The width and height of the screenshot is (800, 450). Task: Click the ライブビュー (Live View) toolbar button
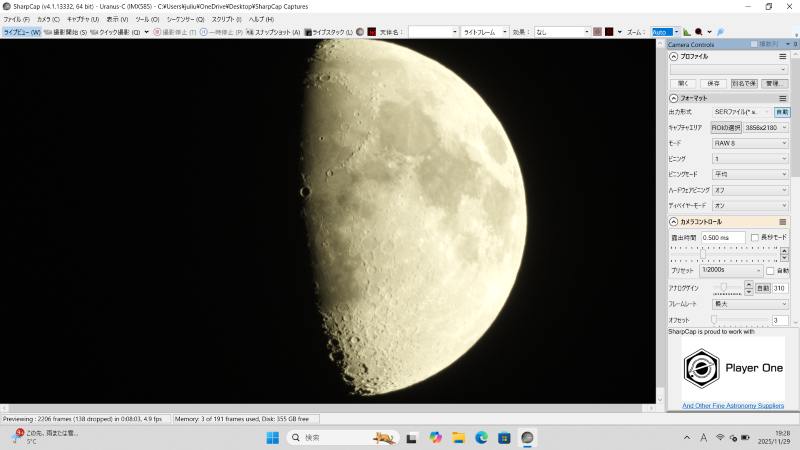21,32
